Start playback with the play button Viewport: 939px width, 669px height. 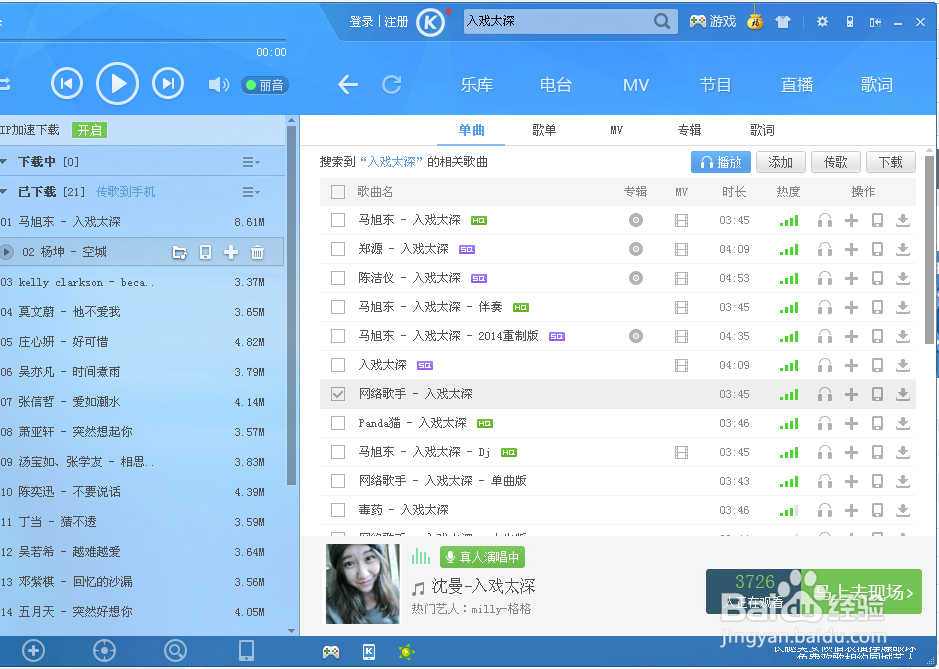coord(117,84)
